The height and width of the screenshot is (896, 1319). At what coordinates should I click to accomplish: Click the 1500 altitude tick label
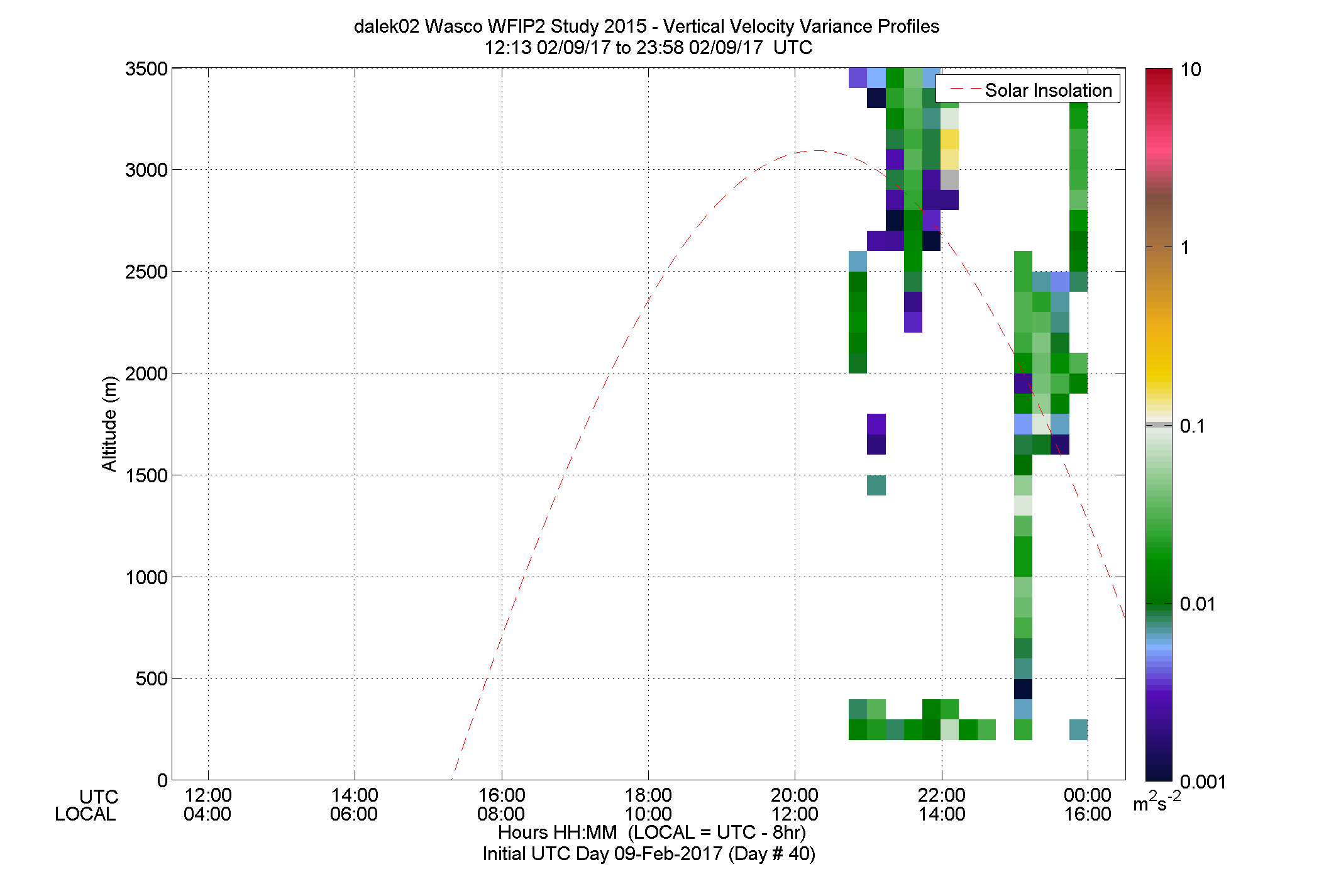point(146,475)
